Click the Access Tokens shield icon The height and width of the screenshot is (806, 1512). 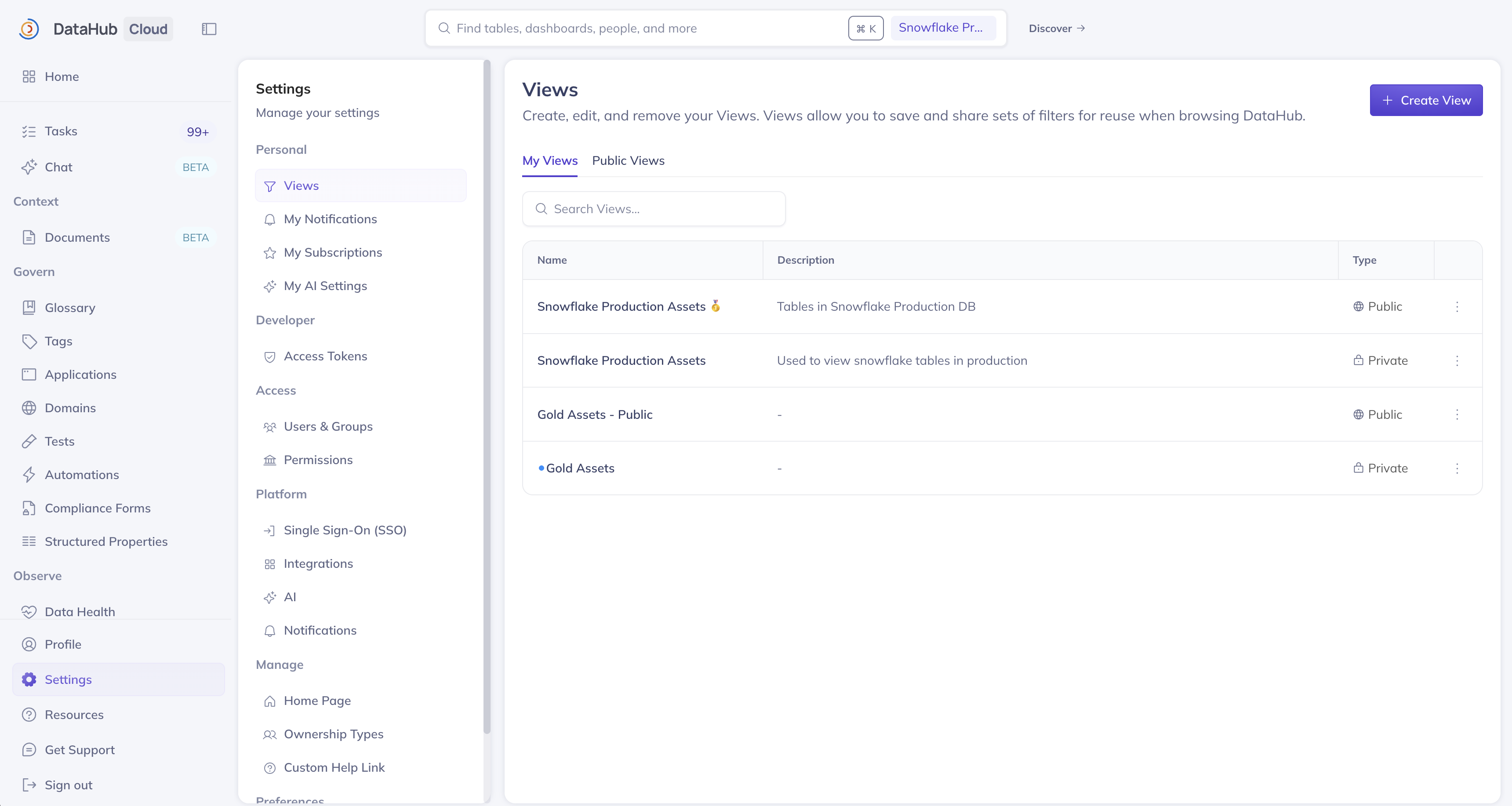tap(269, 356)
